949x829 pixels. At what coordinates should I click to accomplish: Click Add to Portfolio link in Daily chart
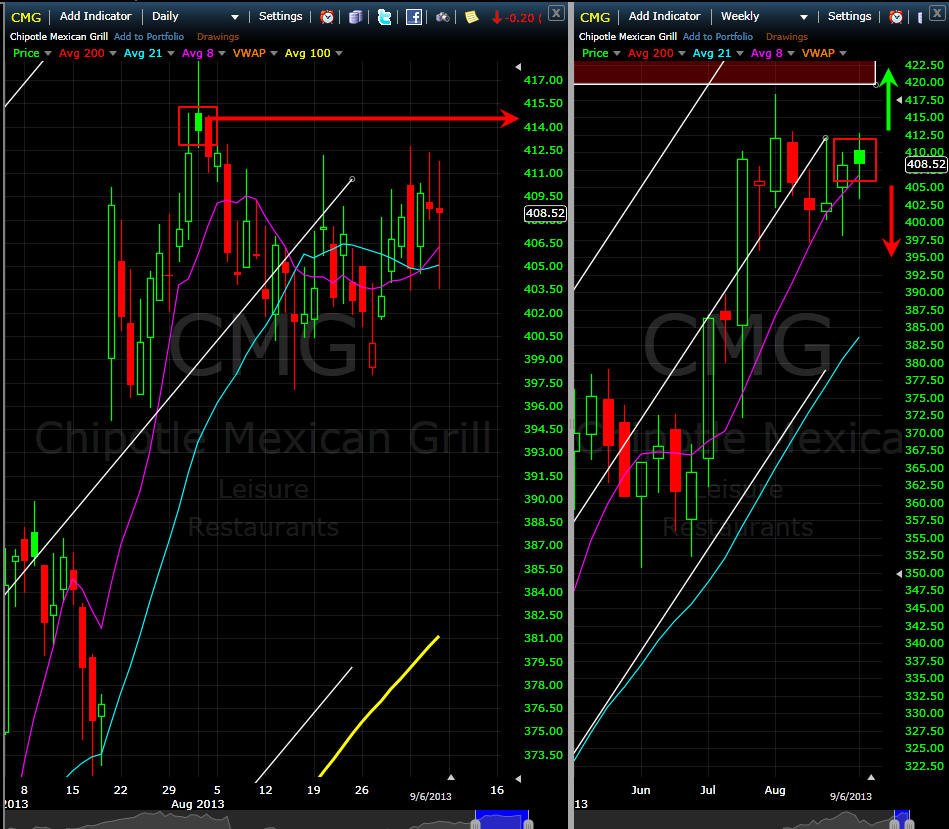(149, 36)
